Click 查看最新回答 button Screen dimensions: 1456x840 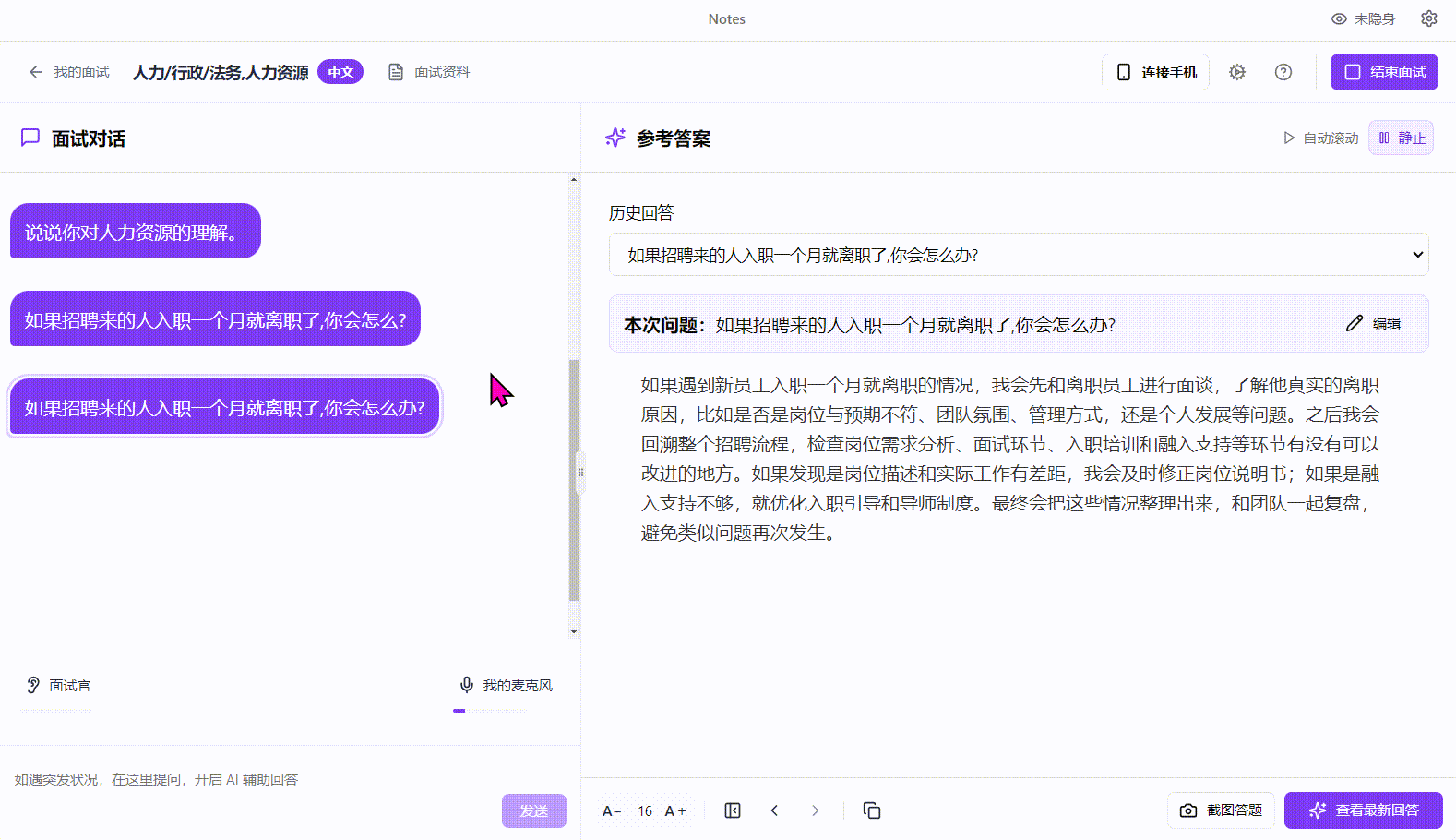(1364, 810)
